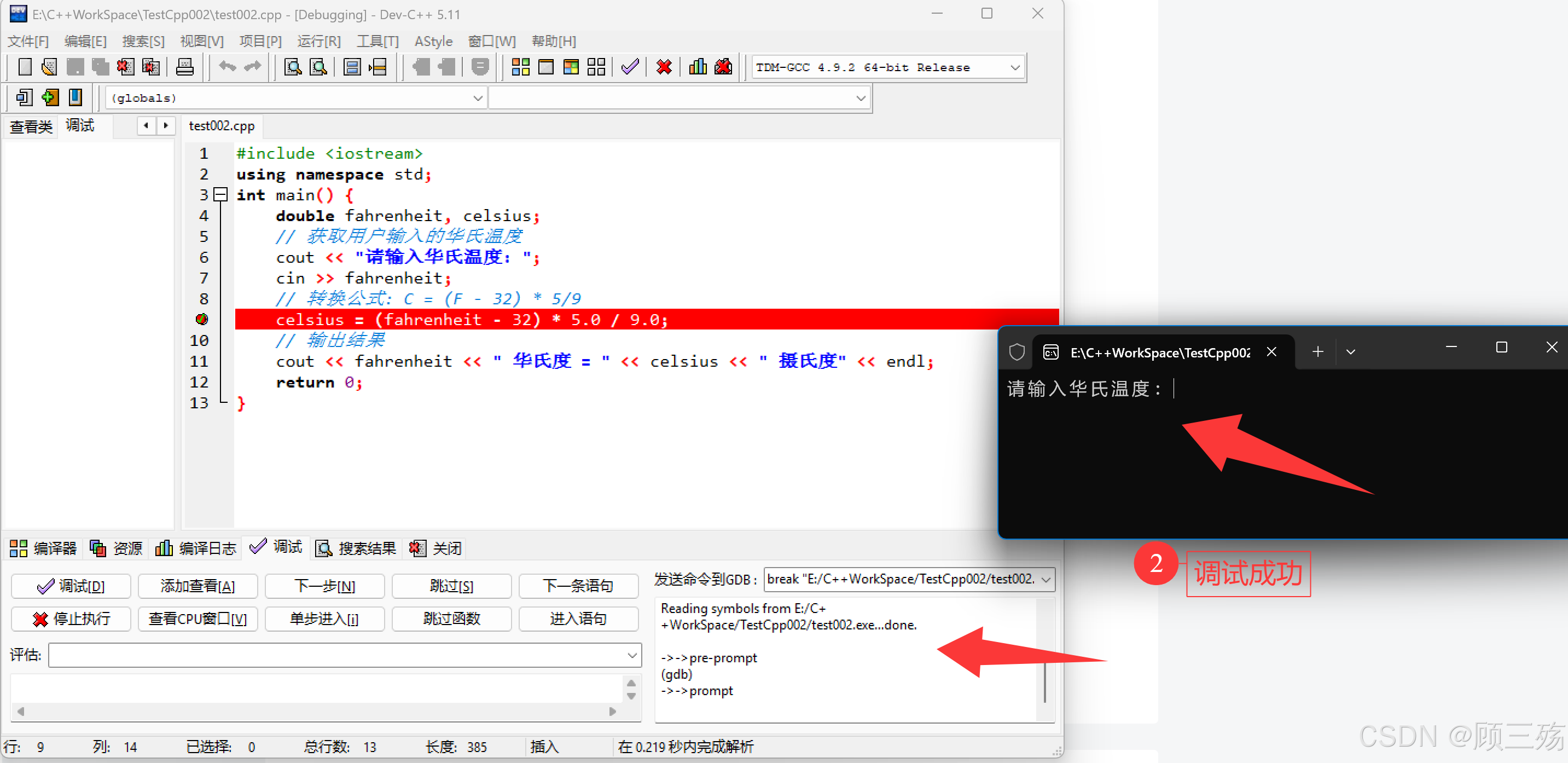
Task: Click the first magnifier Find icon in toolbar
Action: point(293,67)
